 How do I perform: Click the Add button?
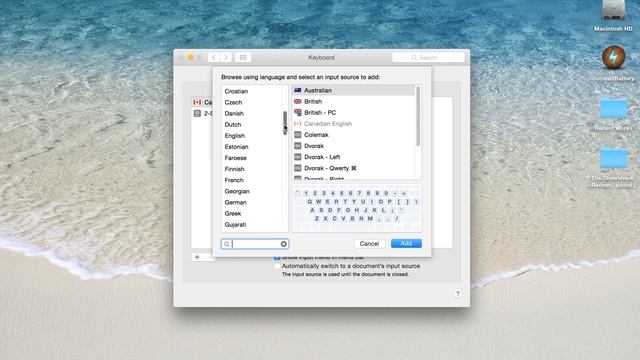[x=406, y=243]
